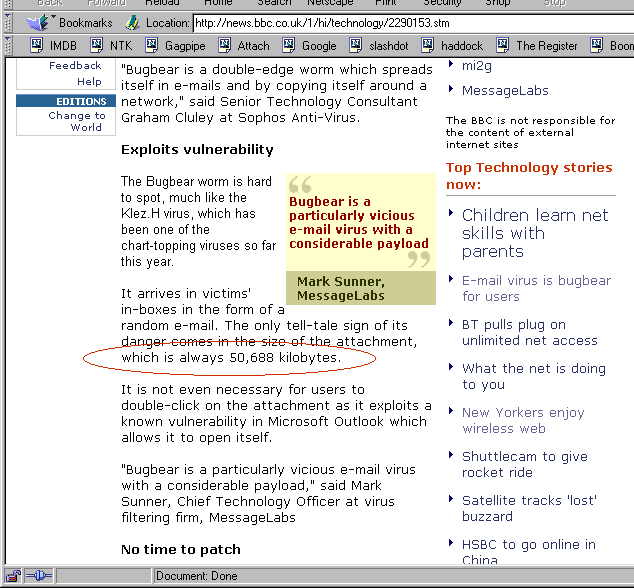Click the EDITIONS sidebar header
634x588 pixels.
pos(66,101)
